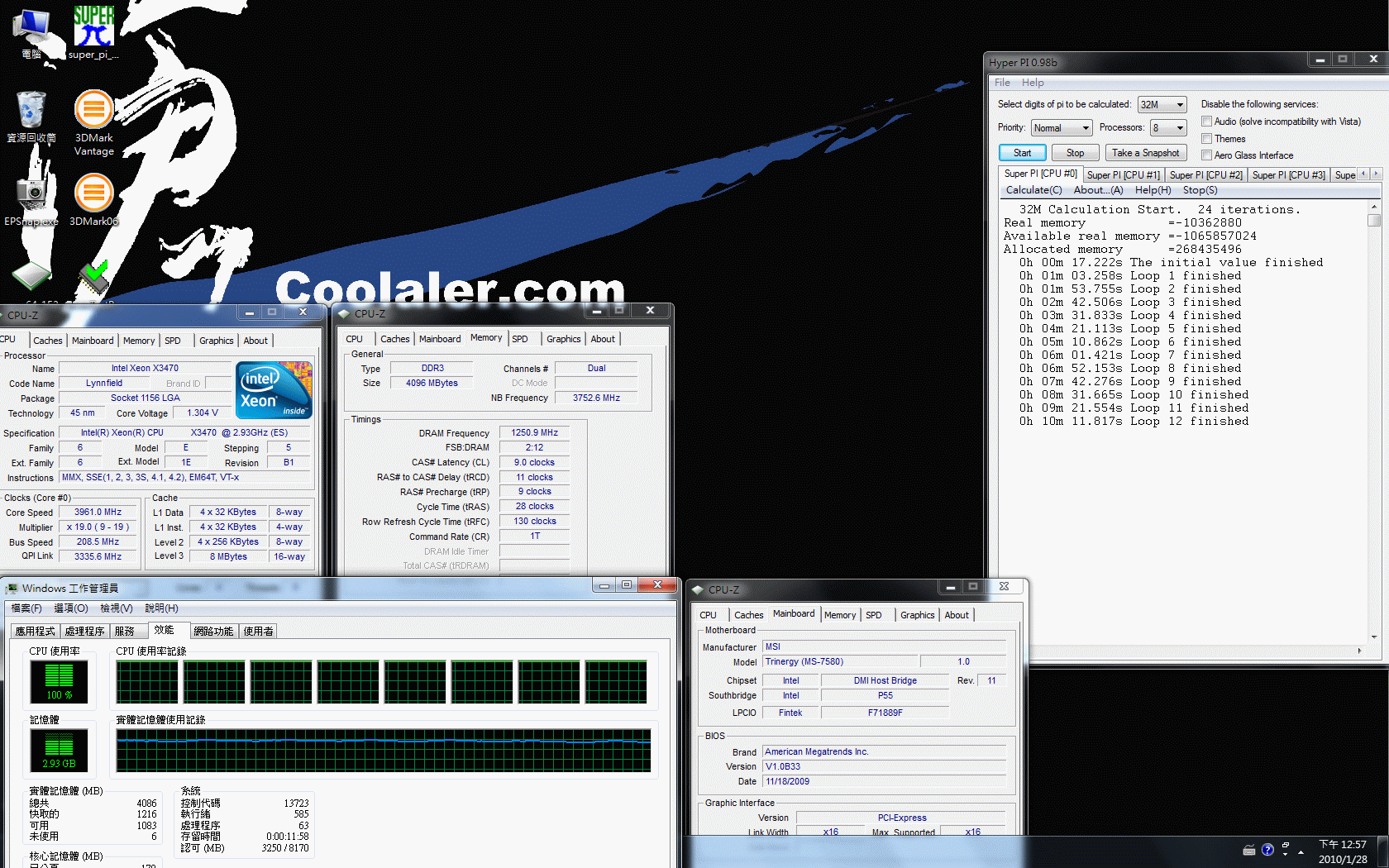Click the right arrow of Hyper PI horizontal scrollbar
1389x868 pixels.
point(1360,651)
